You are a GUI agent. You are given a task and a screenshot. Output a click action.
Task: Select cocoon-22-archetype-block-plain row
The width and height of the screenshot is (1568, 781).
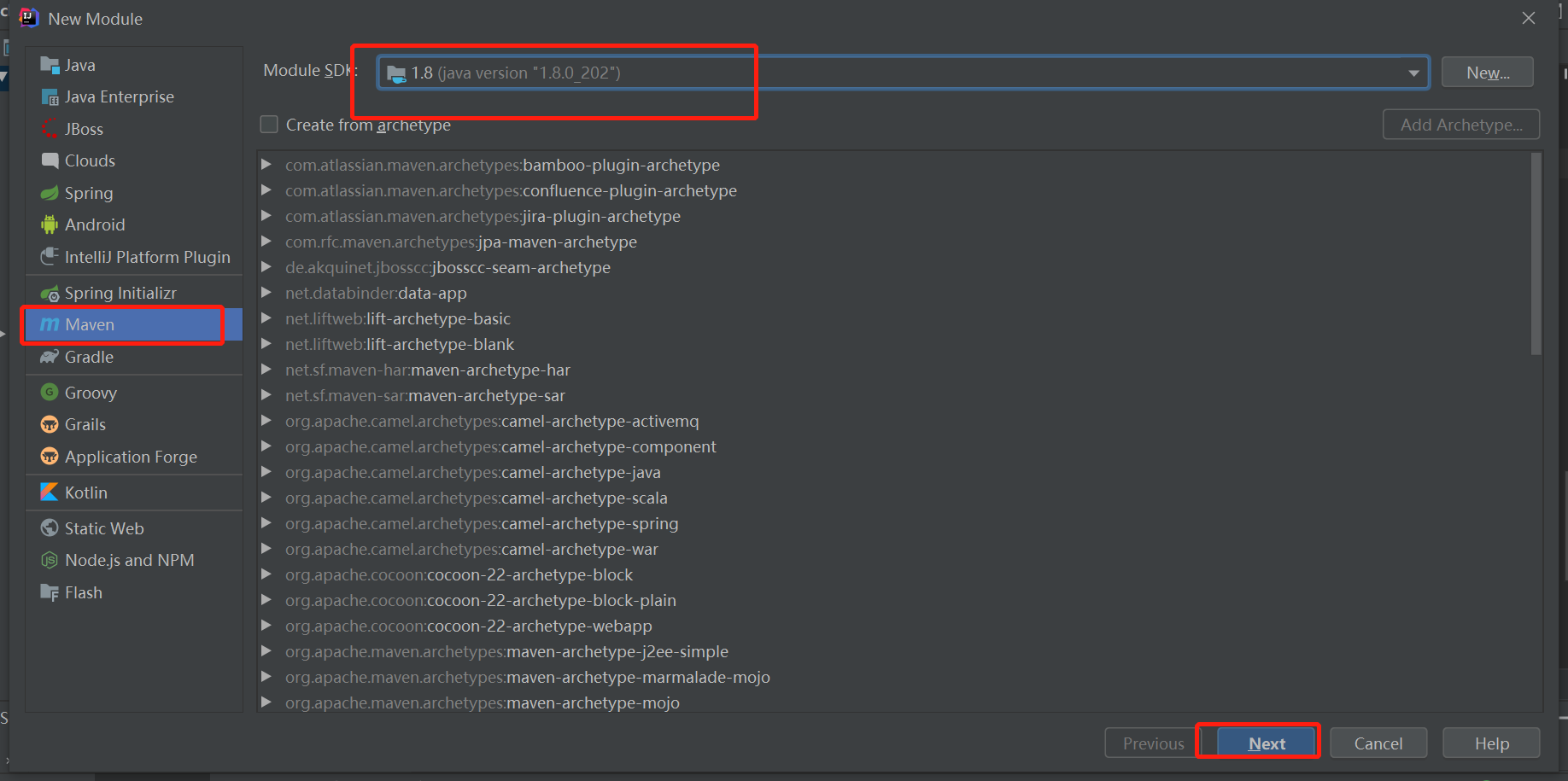pyautogui.click(x=893, y=600)
